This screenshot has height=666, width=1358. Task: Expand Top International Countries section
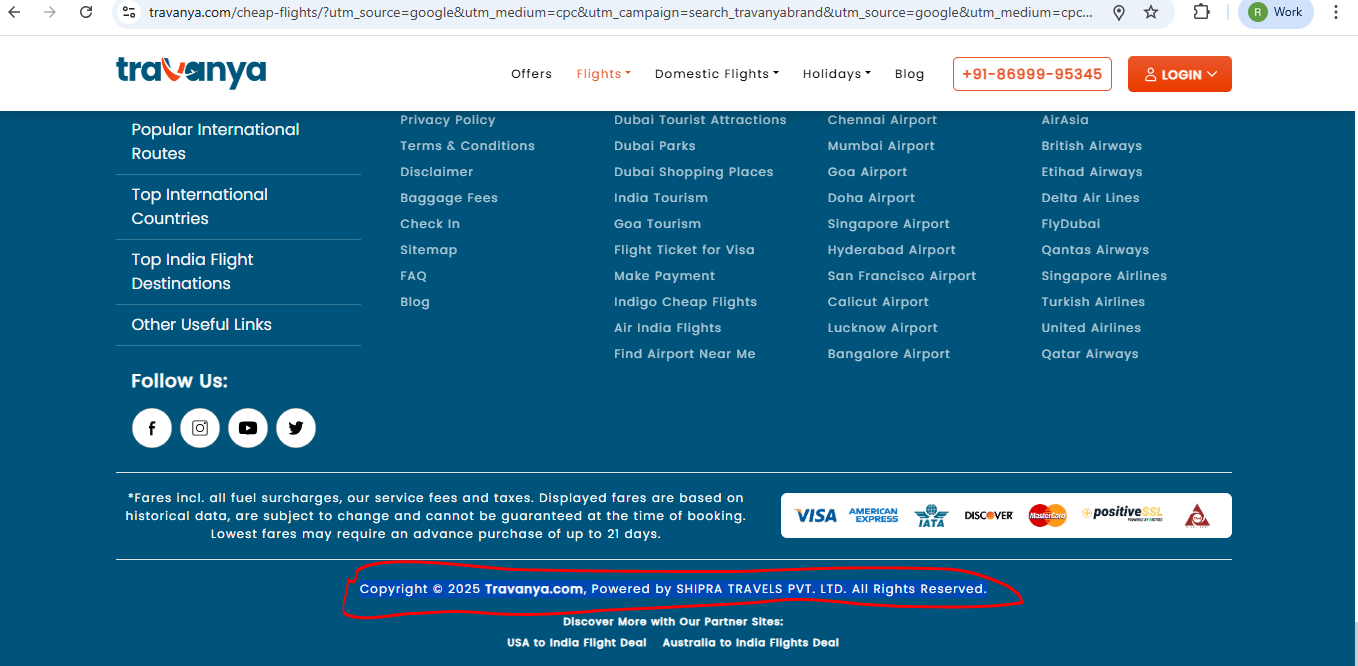[x=238, y=207]
